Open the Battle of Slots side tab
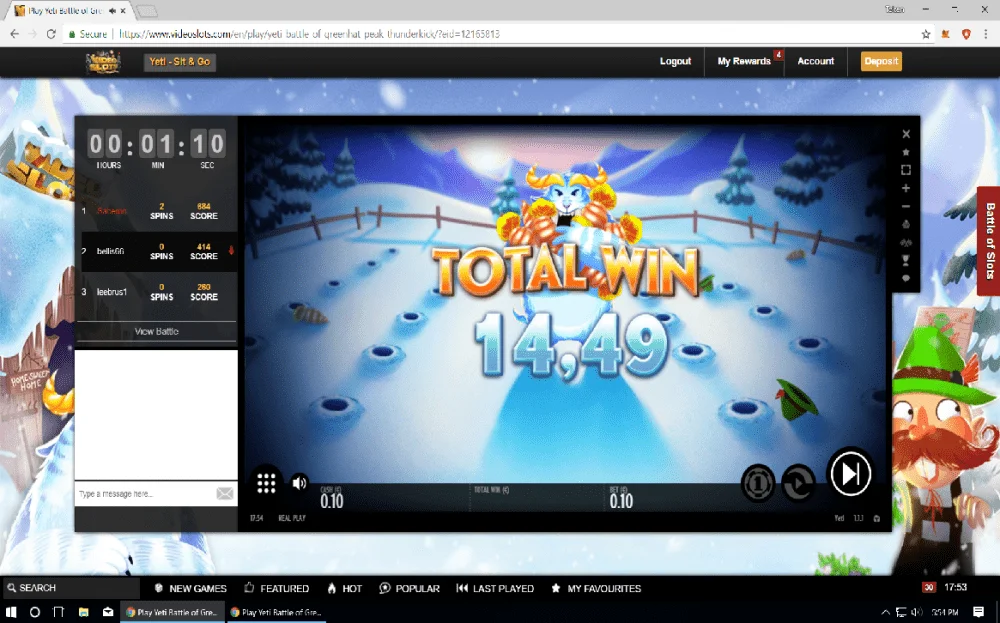This screenshot has height=623, width=1000. click(x=989, y=240)
